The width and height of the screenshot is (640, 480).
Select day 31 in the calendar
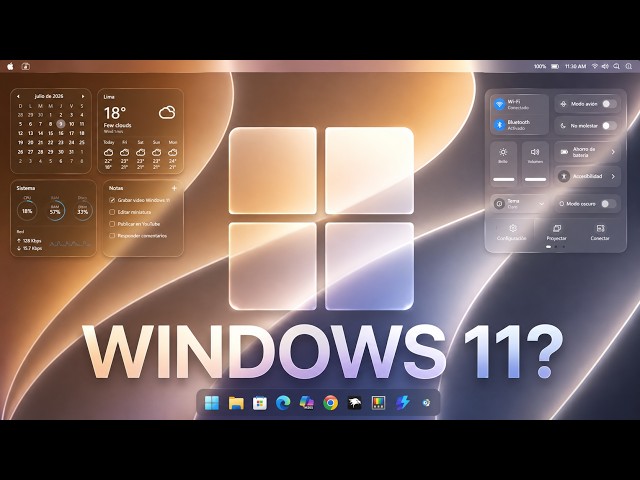pos(71,152)
